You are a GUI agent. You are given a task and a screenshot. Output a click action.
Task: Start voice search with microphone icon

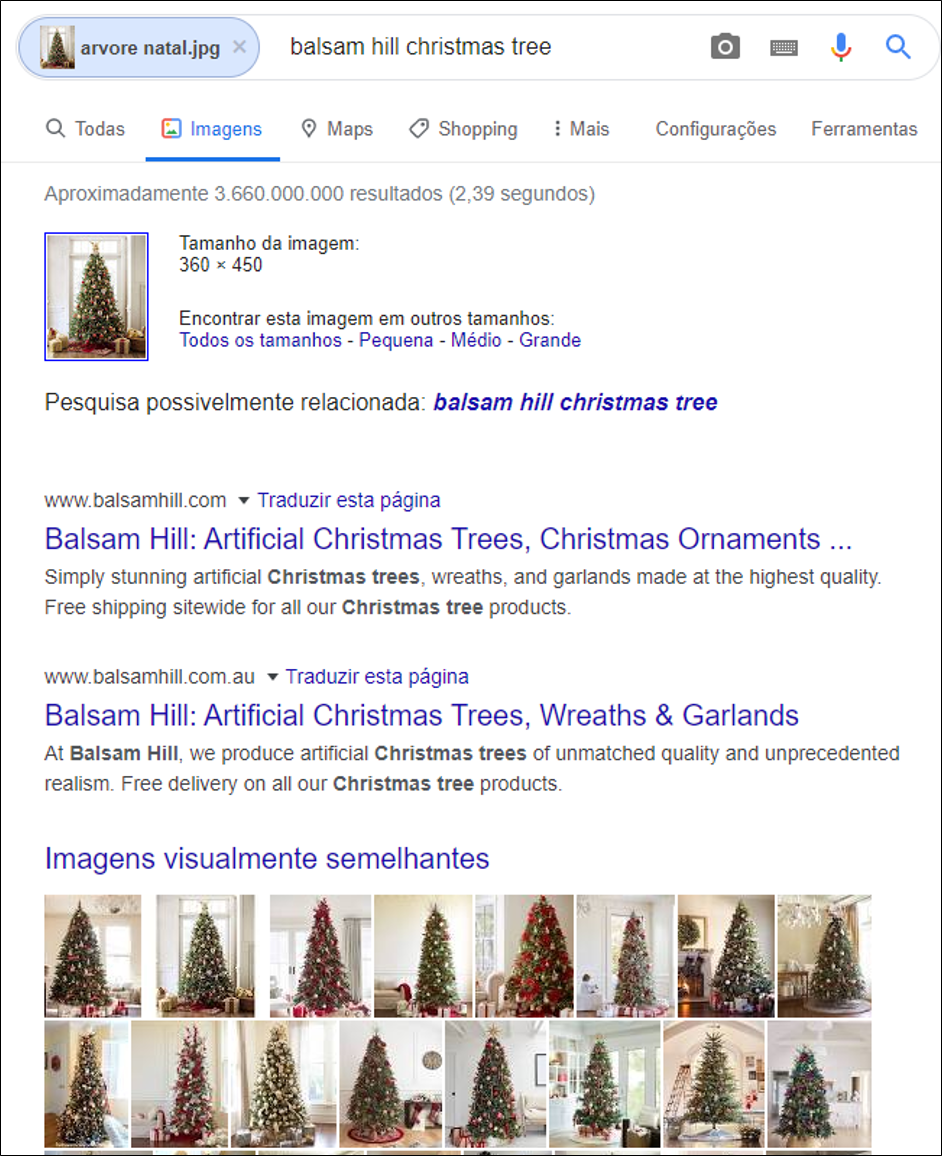841,47
